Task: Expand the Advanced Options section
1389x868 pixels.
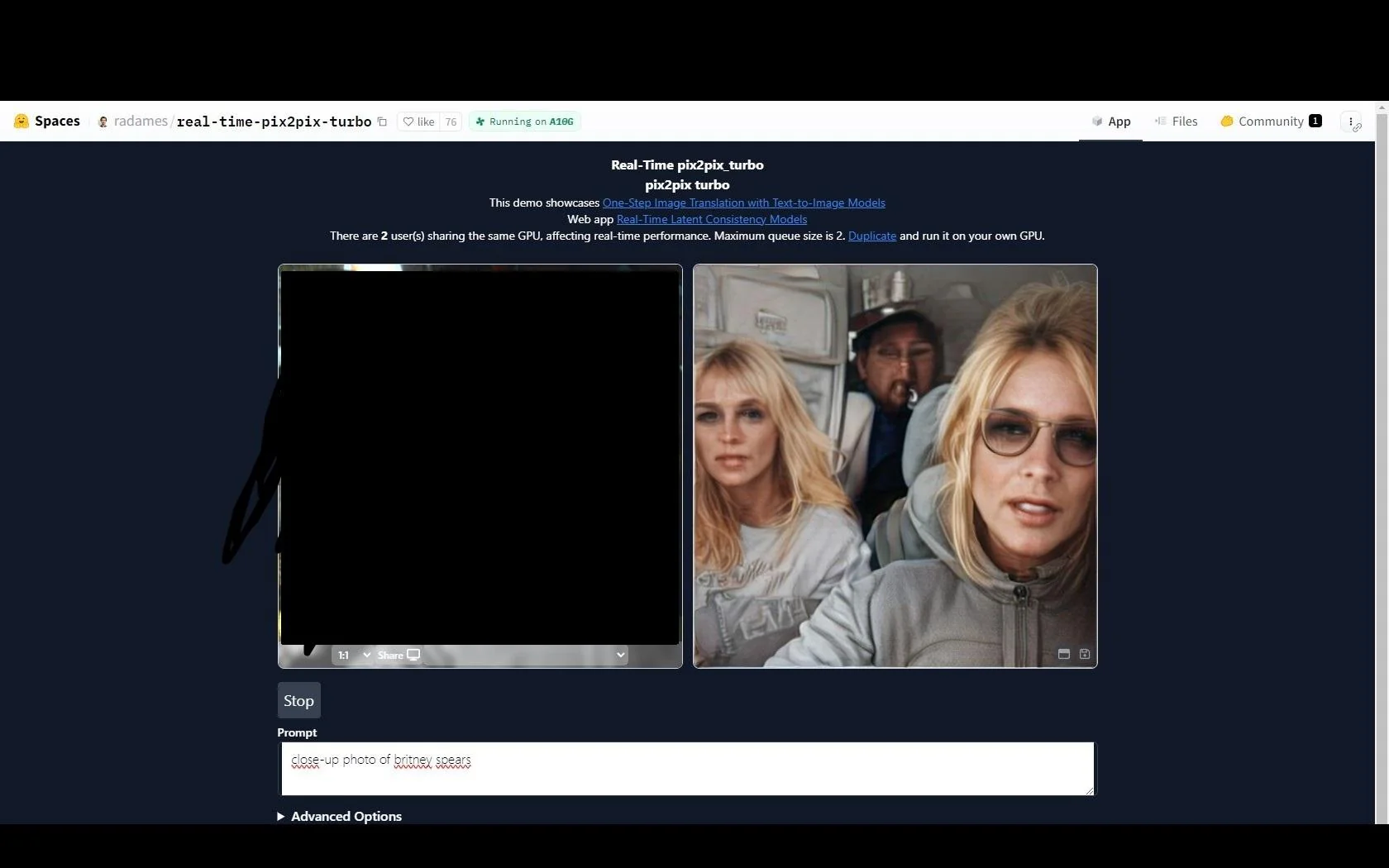Action: 340,816
